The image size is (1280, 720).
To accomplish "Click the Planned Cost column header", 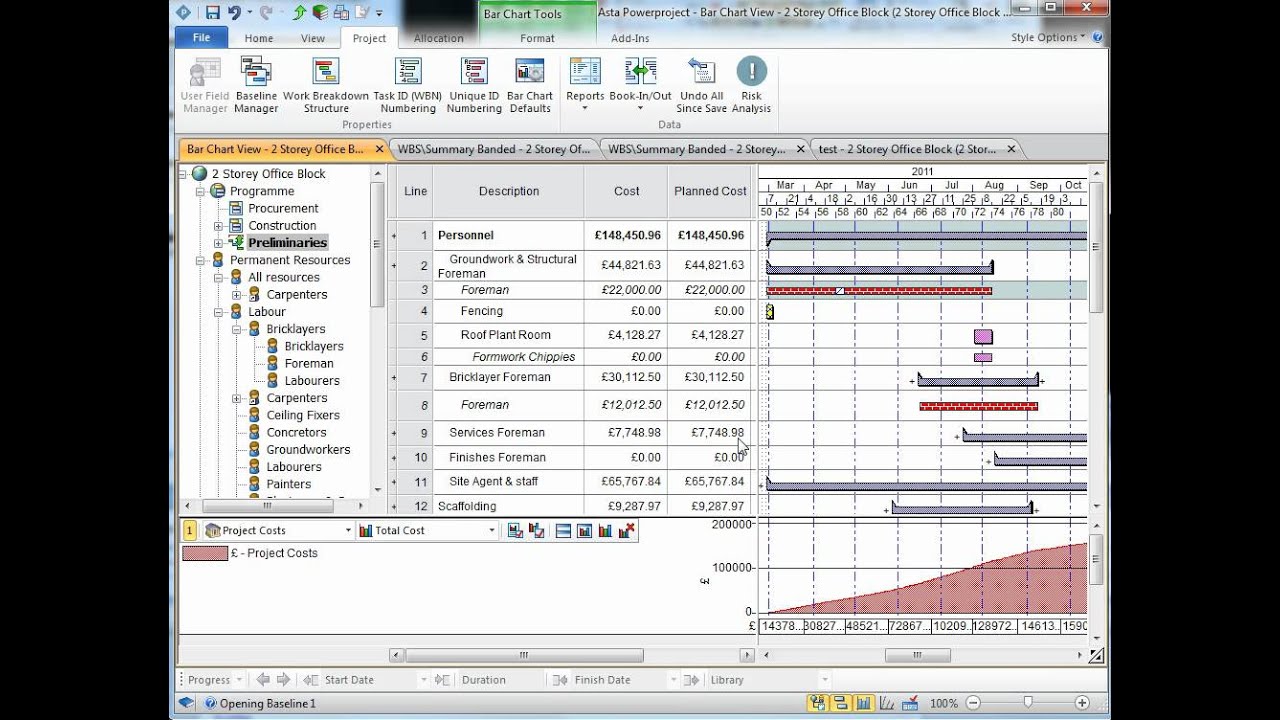I will pyautogui.click(x=710, y=191).
